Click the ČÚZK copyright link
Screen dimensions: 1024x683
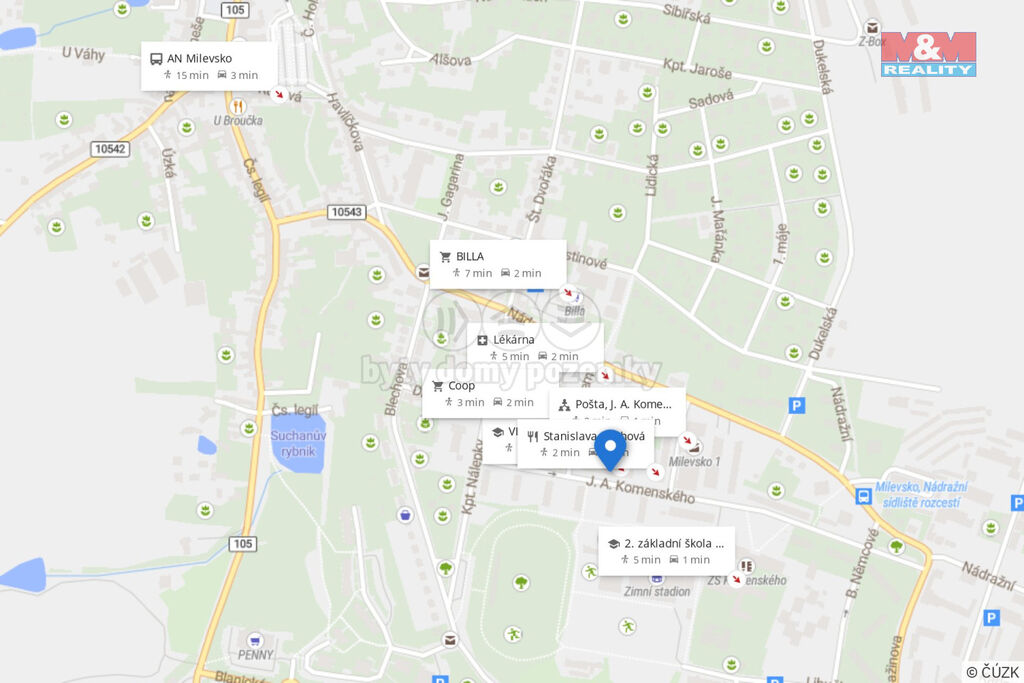992,672
